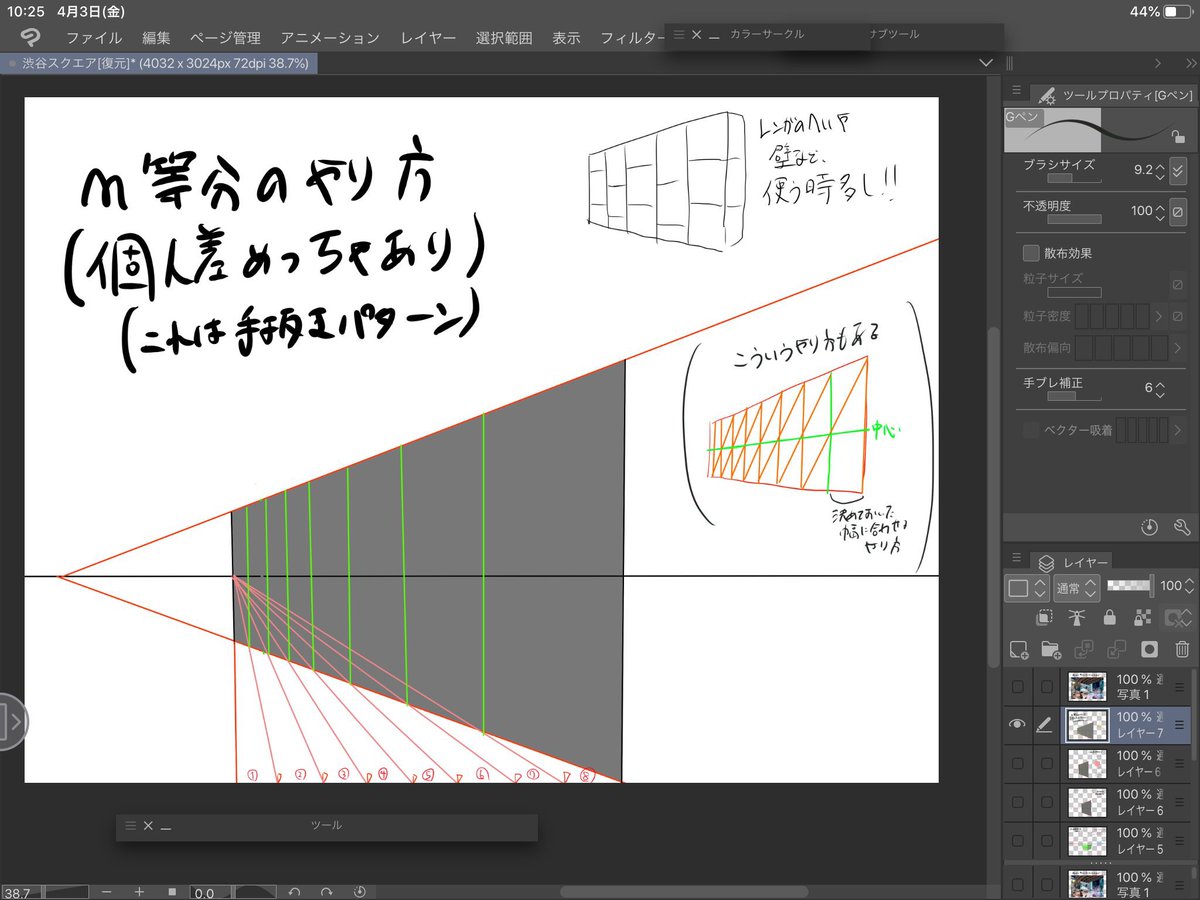1200x900 pixels.
Task: Select the 渋谷スクエア document tab
Action: [x=160, y=62]
